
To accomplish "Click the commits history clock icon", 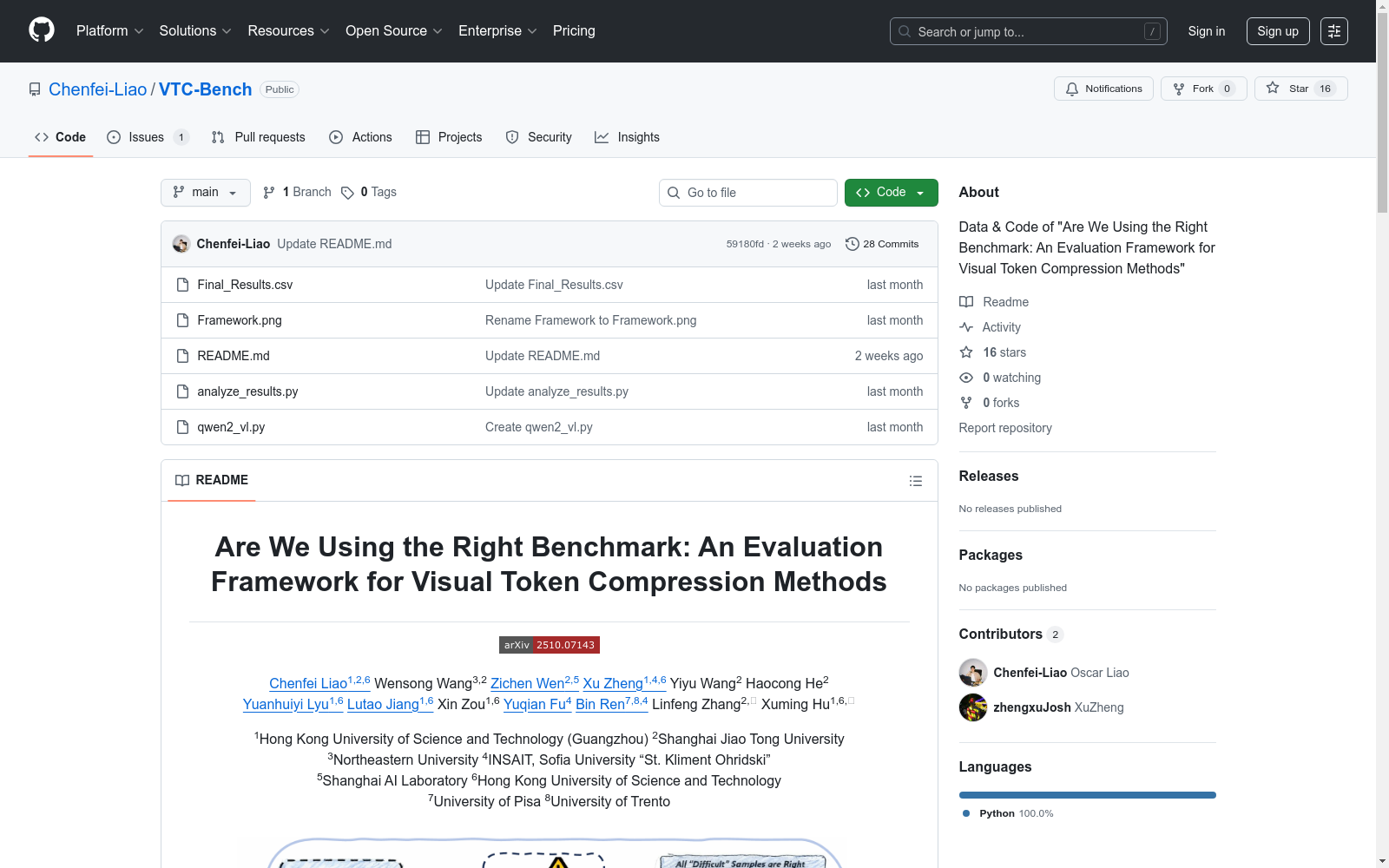I will (x=852, y=244).
